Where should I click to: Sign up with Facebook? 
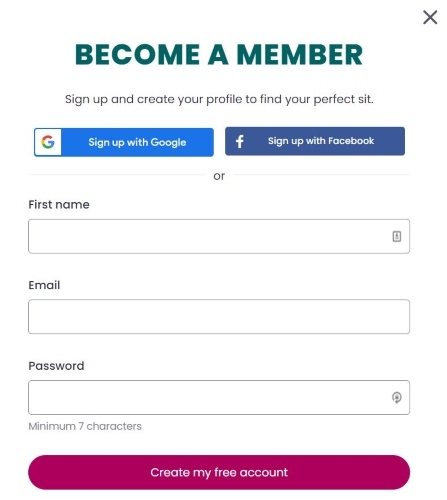pyautogui.click(x=315, y=141)
